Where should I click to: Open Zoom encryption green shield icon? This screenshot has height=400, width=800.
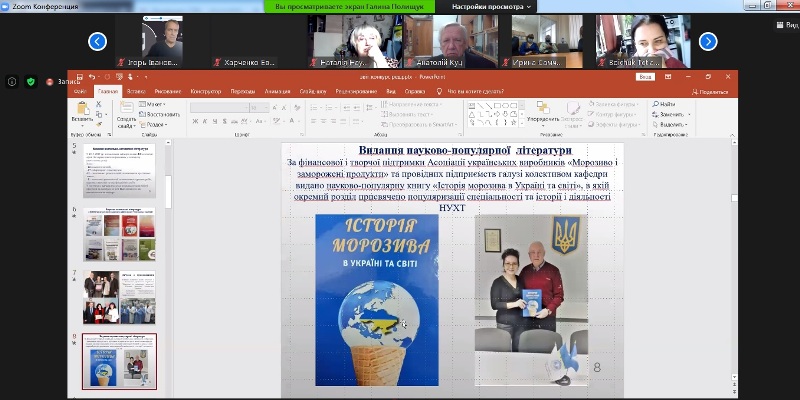[31, 81]
